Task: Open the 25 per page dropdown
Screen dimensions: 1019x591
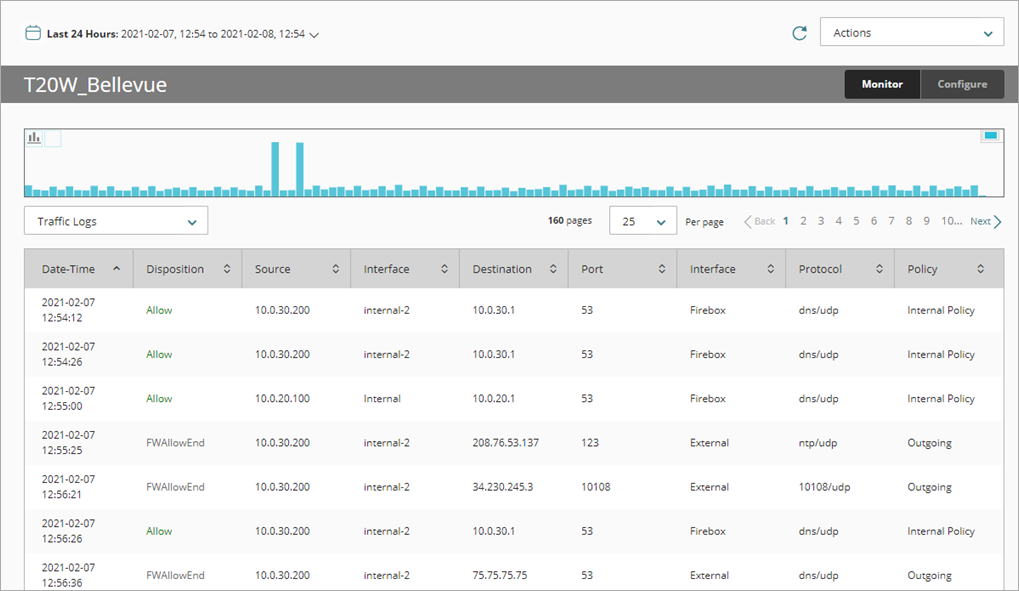Action: (x=642, y=220)
